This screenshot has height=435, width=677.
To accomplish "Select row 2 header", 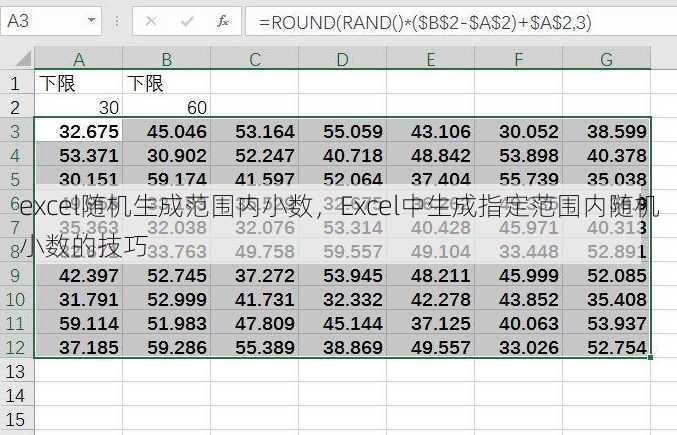I will [16, 107].
